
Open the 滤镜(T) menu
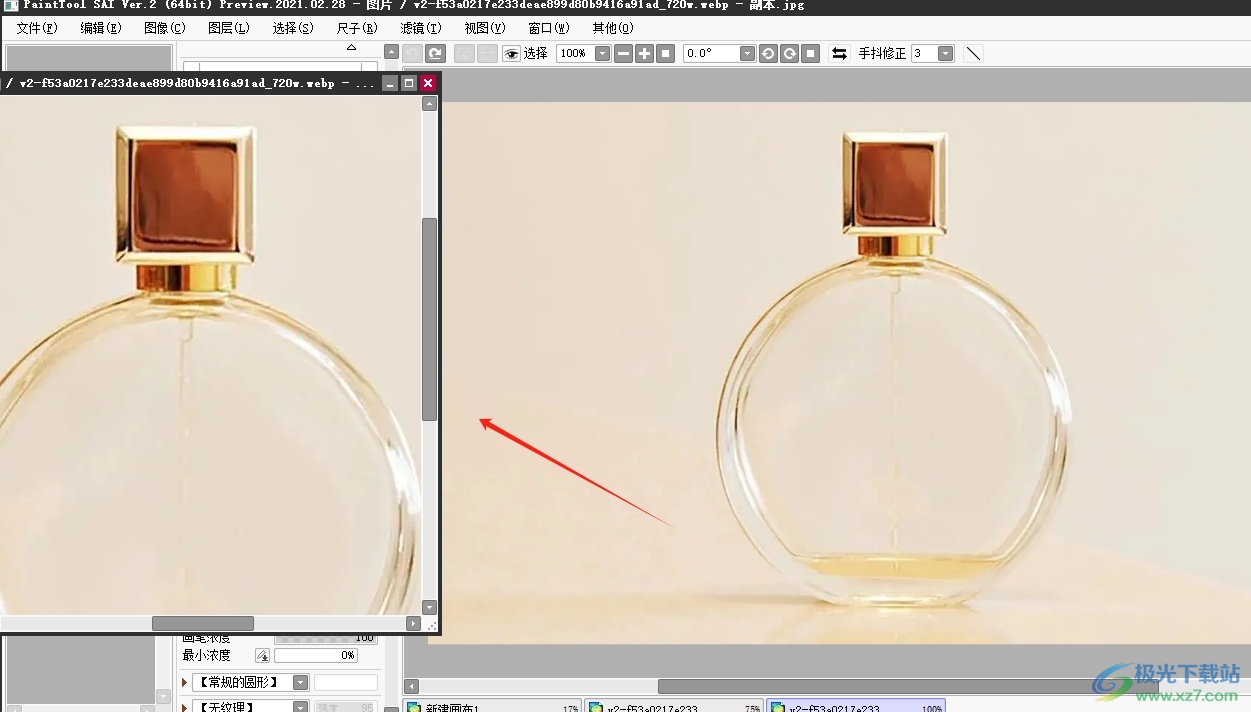point(421,28)
